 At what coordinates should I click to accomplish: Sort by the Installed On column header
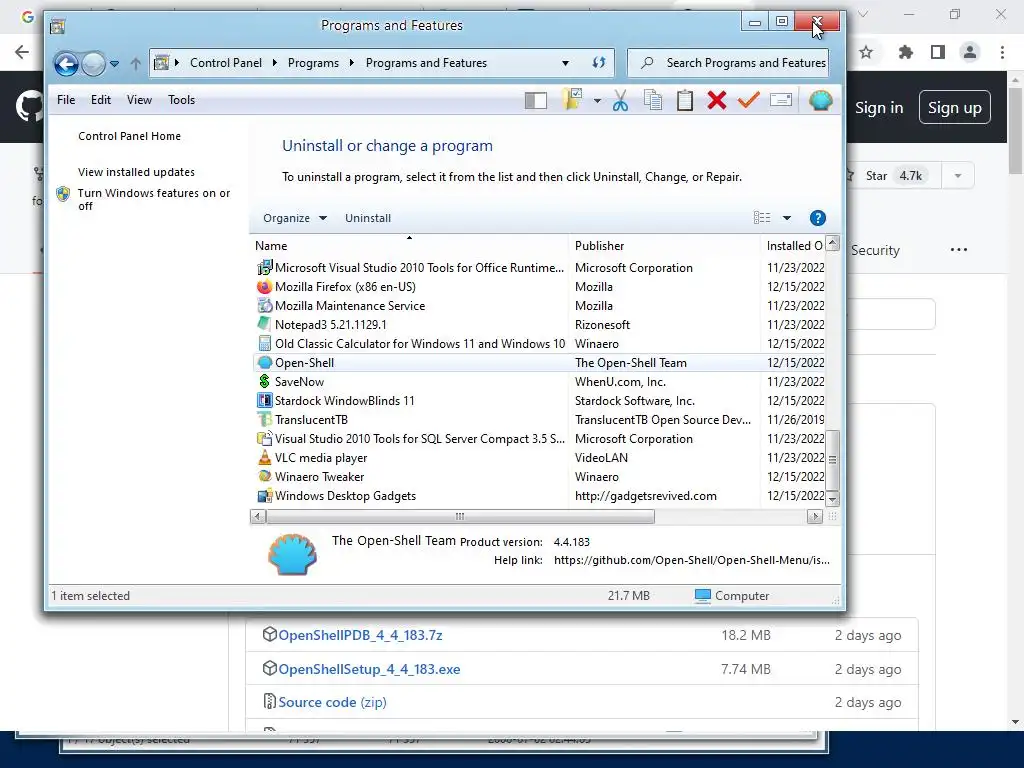792,246
